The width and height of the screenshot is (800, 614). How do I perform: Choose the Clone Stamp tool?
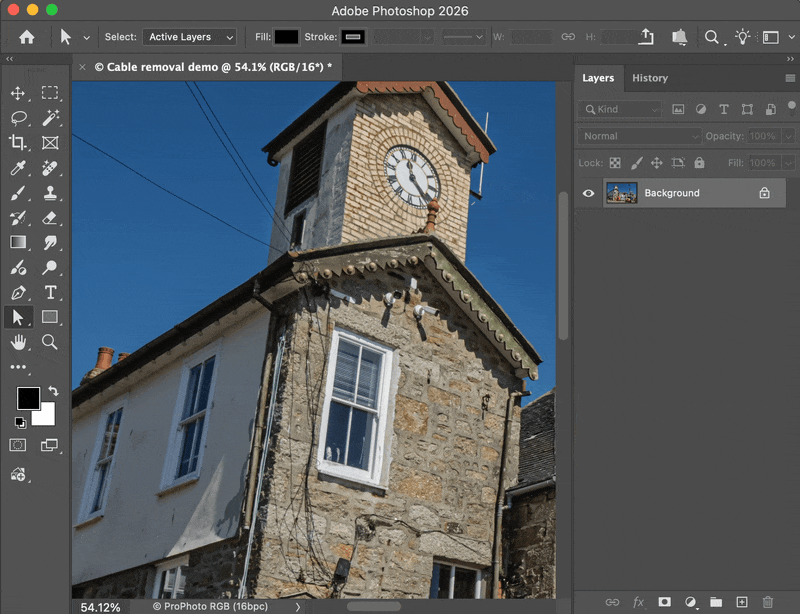pyautogui.click(x=50, y=193)
